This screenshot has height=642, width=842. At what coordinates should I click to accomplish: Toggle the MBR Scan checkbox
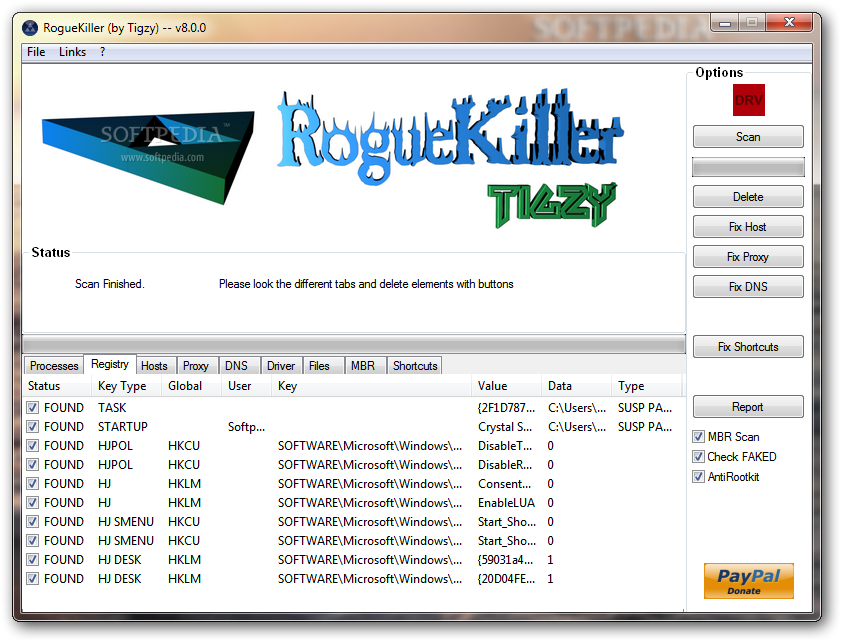point(698,436)
